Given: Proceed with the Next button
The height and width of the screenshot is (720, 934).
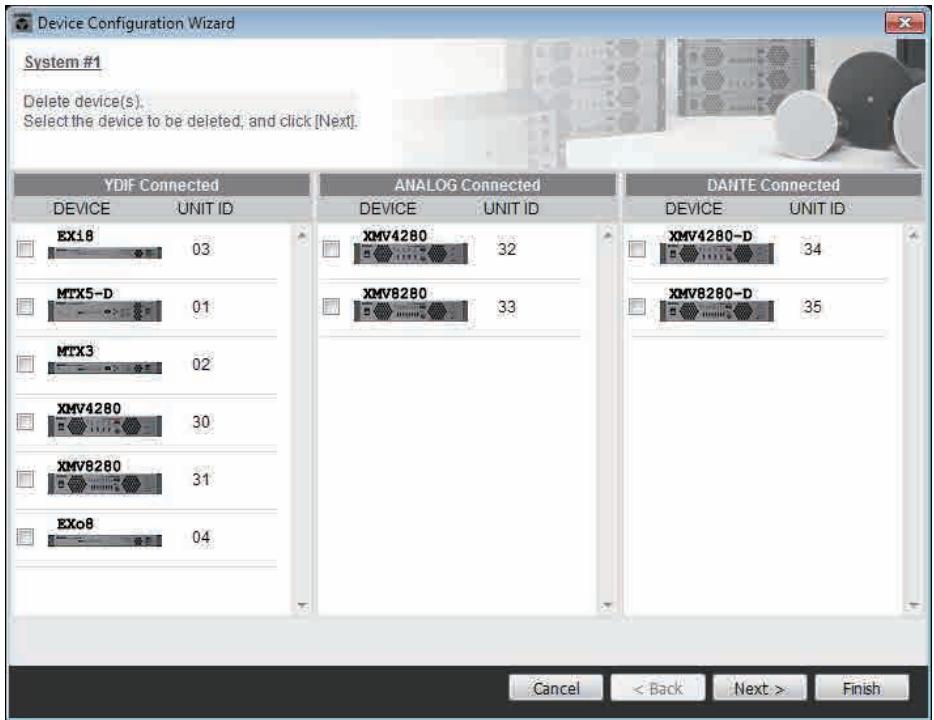Looking at the screenshot, I should pyautogui.click(x=759, y=688).
